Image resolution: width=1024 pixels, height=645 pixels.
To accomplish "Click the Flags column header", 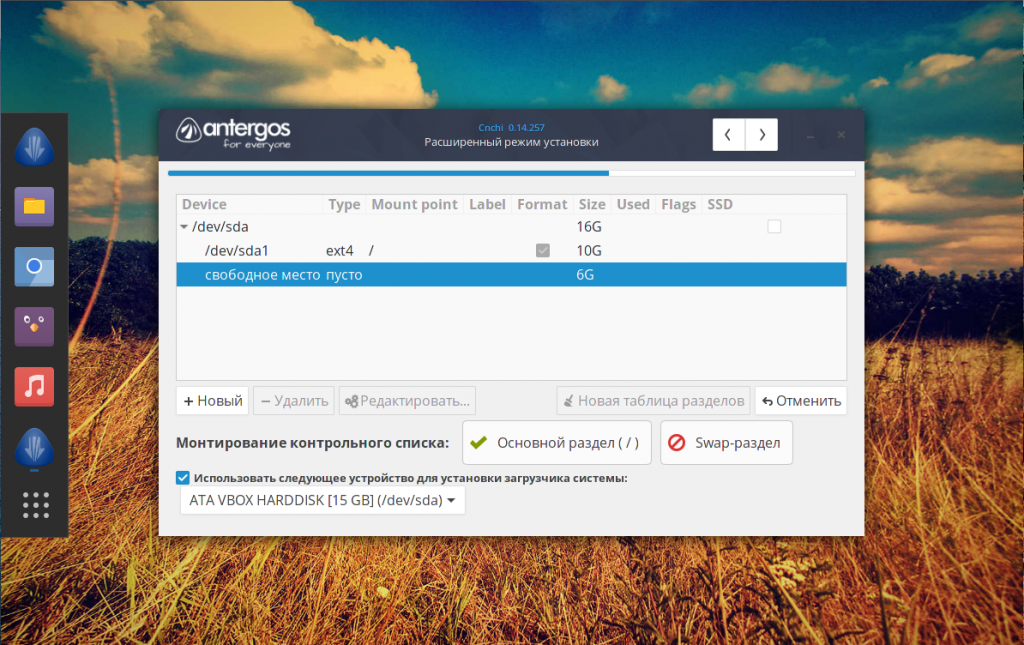I will click(678, 204).
